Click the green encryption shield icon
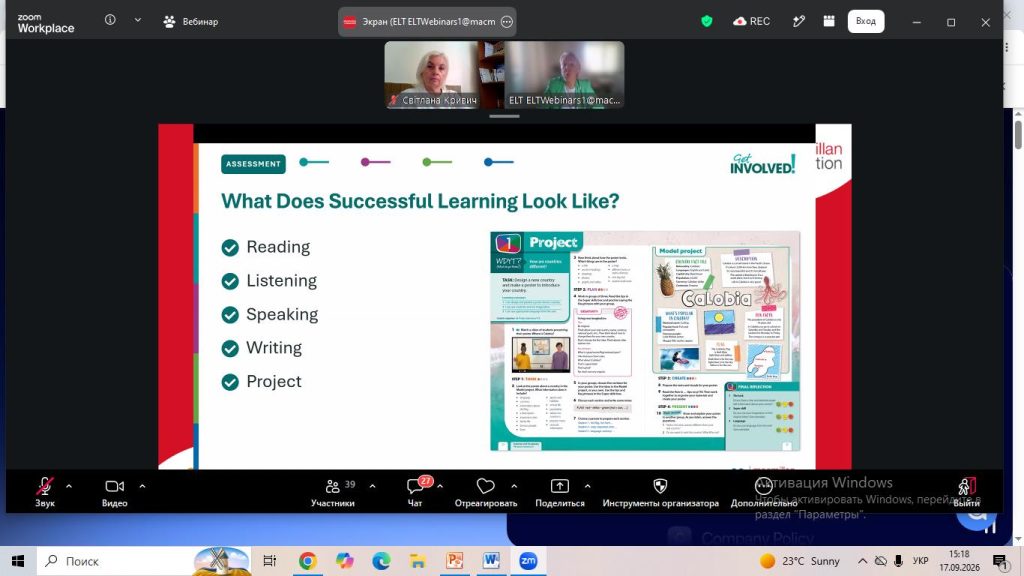1024x576 pixels. tap(707, 22)
